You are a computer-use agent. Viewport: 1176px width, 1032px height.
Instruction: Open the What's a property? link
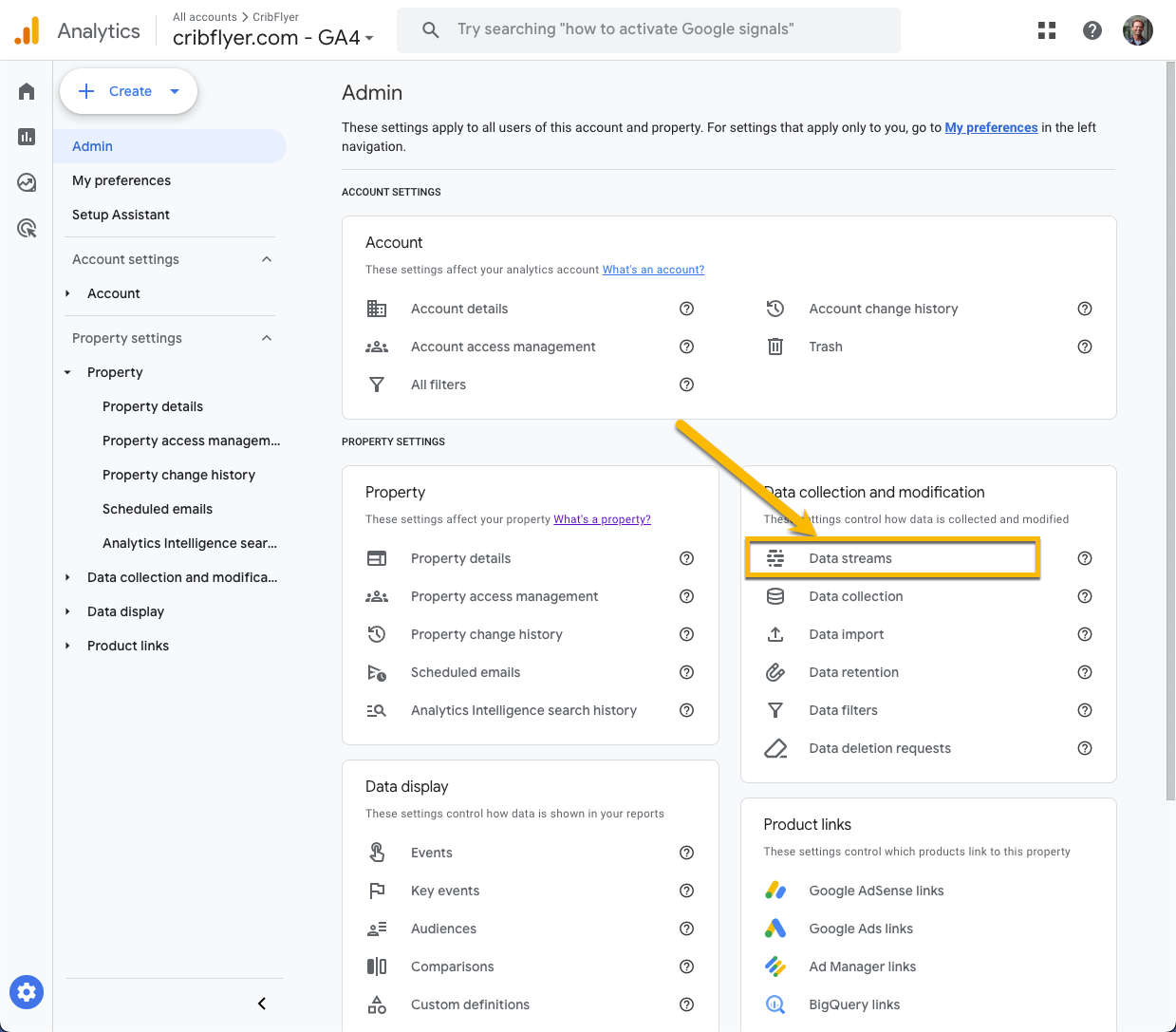point(603,519)
